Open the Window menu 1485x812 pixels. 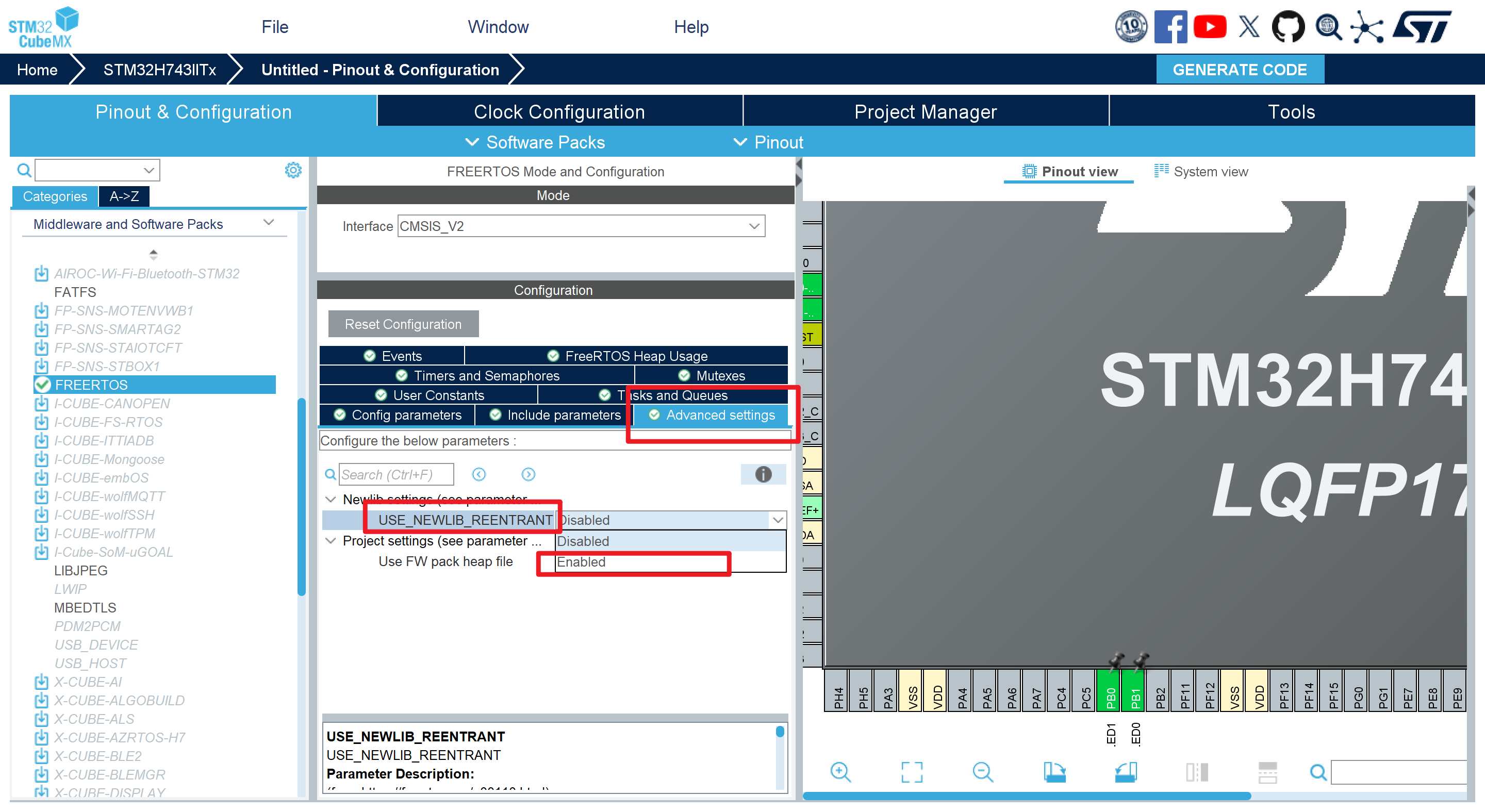click(498, 26)
